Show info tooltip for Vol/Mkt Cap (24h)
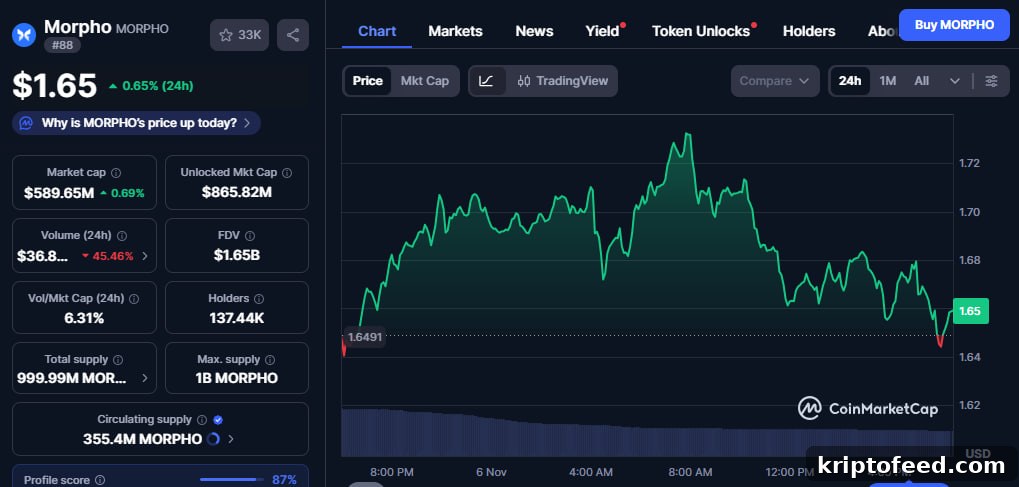The width and height of the screenshot is (1019, 487). [x=134, y=298]
